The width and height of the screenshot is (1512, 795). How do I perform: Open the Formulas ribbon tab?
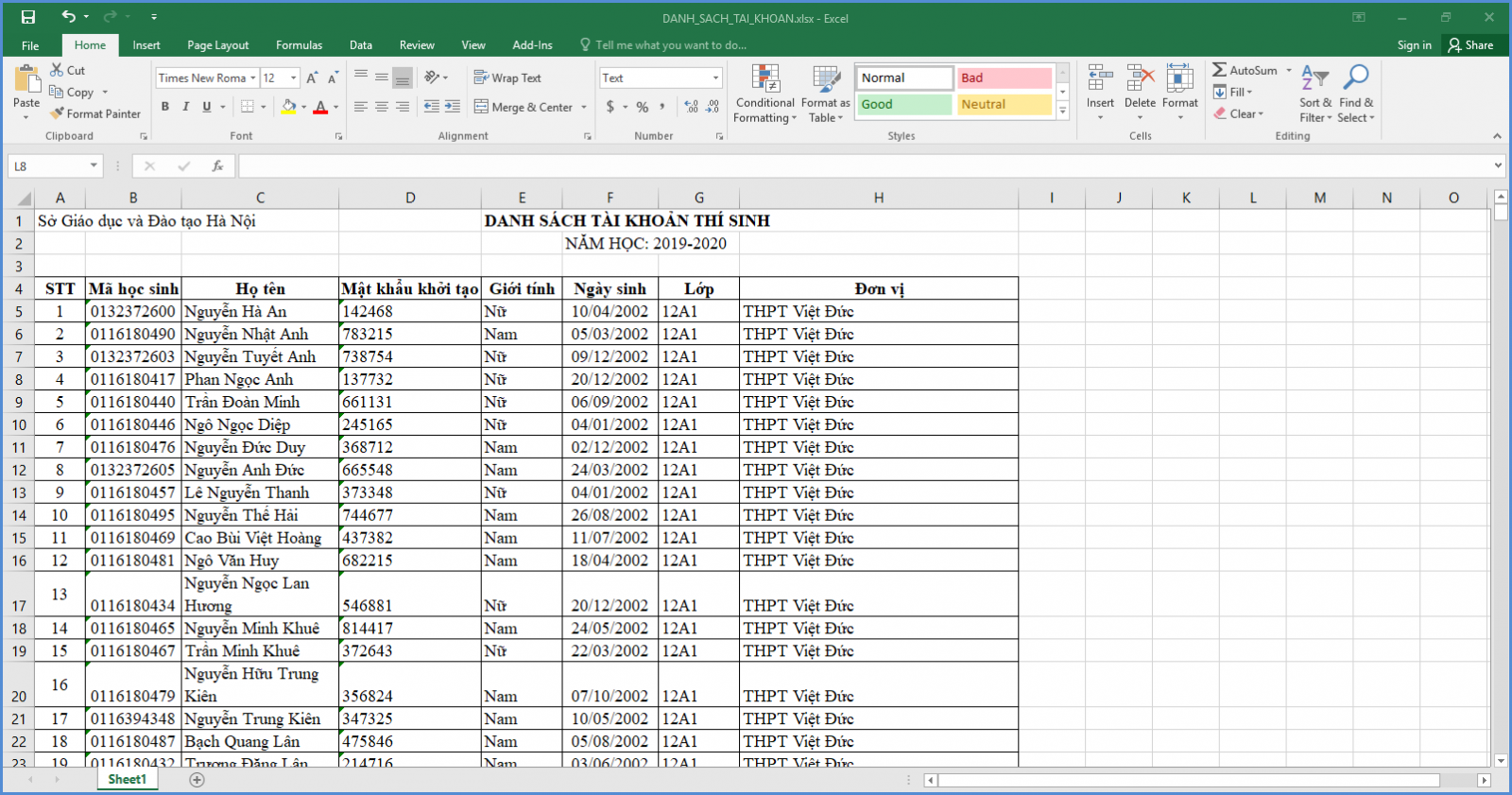pos(299,45)
